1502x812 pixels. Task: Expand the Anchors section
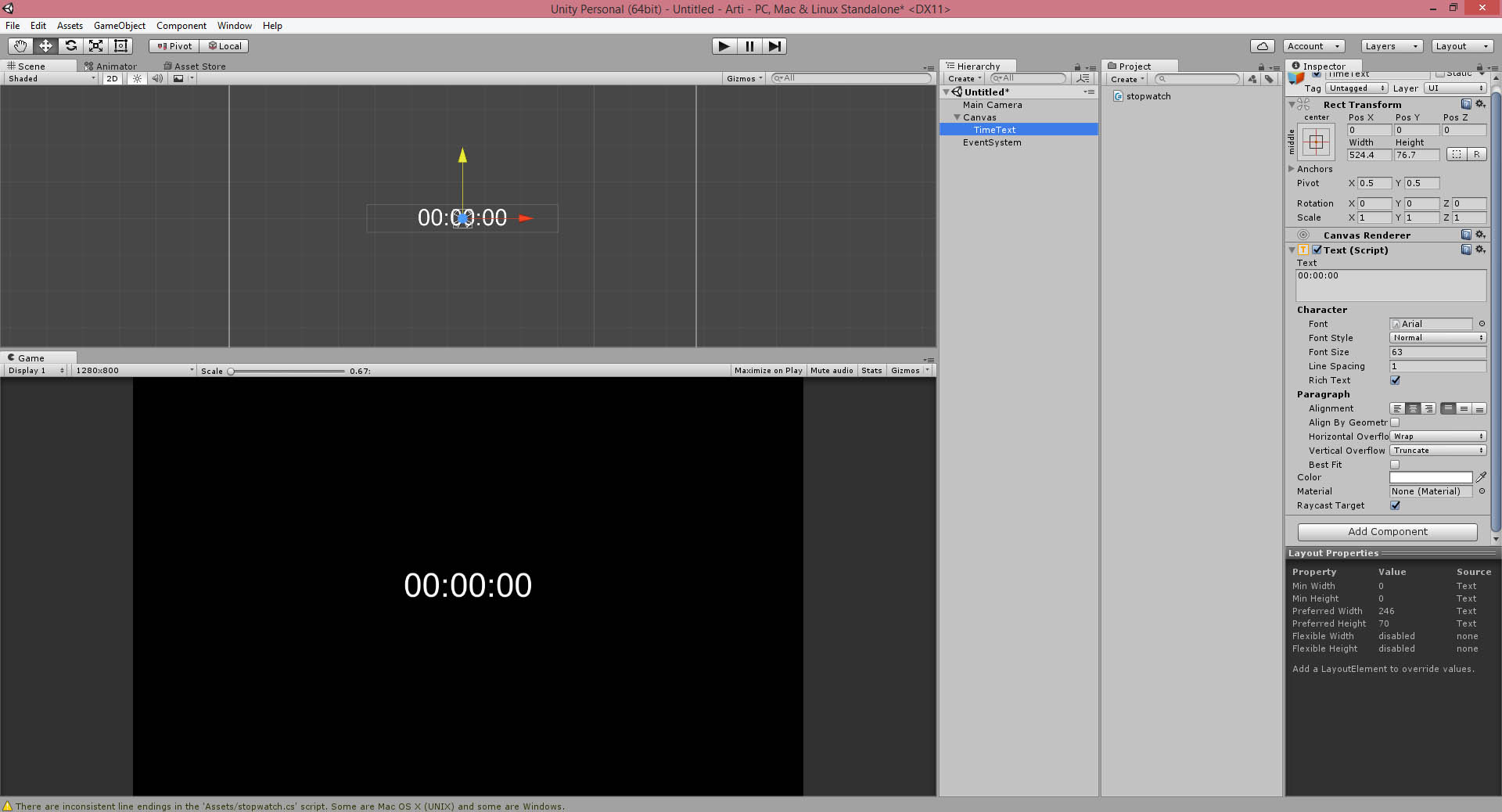click(x=1292, y=169)
